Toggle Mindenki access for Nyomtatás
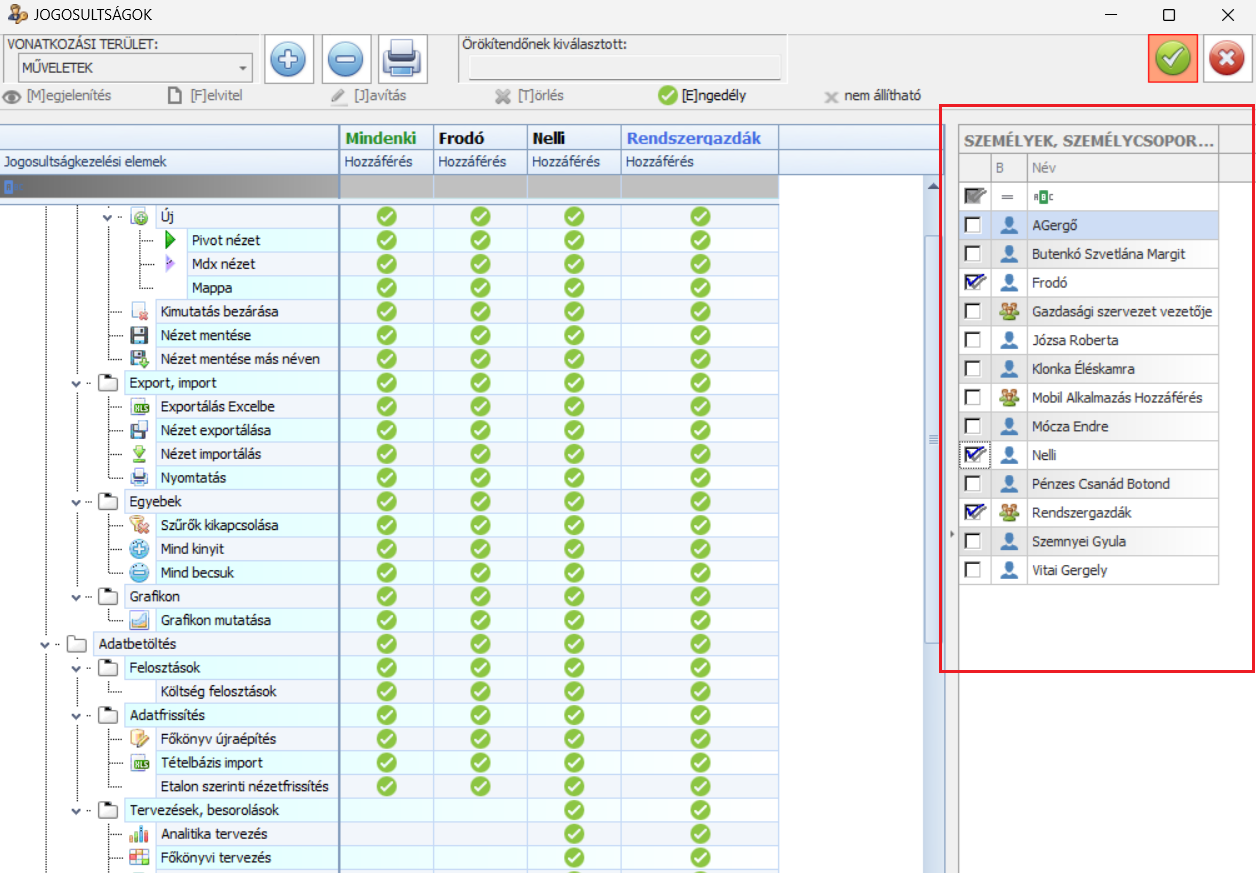This screenshot has width=1256, height=873. click(386, 478)
